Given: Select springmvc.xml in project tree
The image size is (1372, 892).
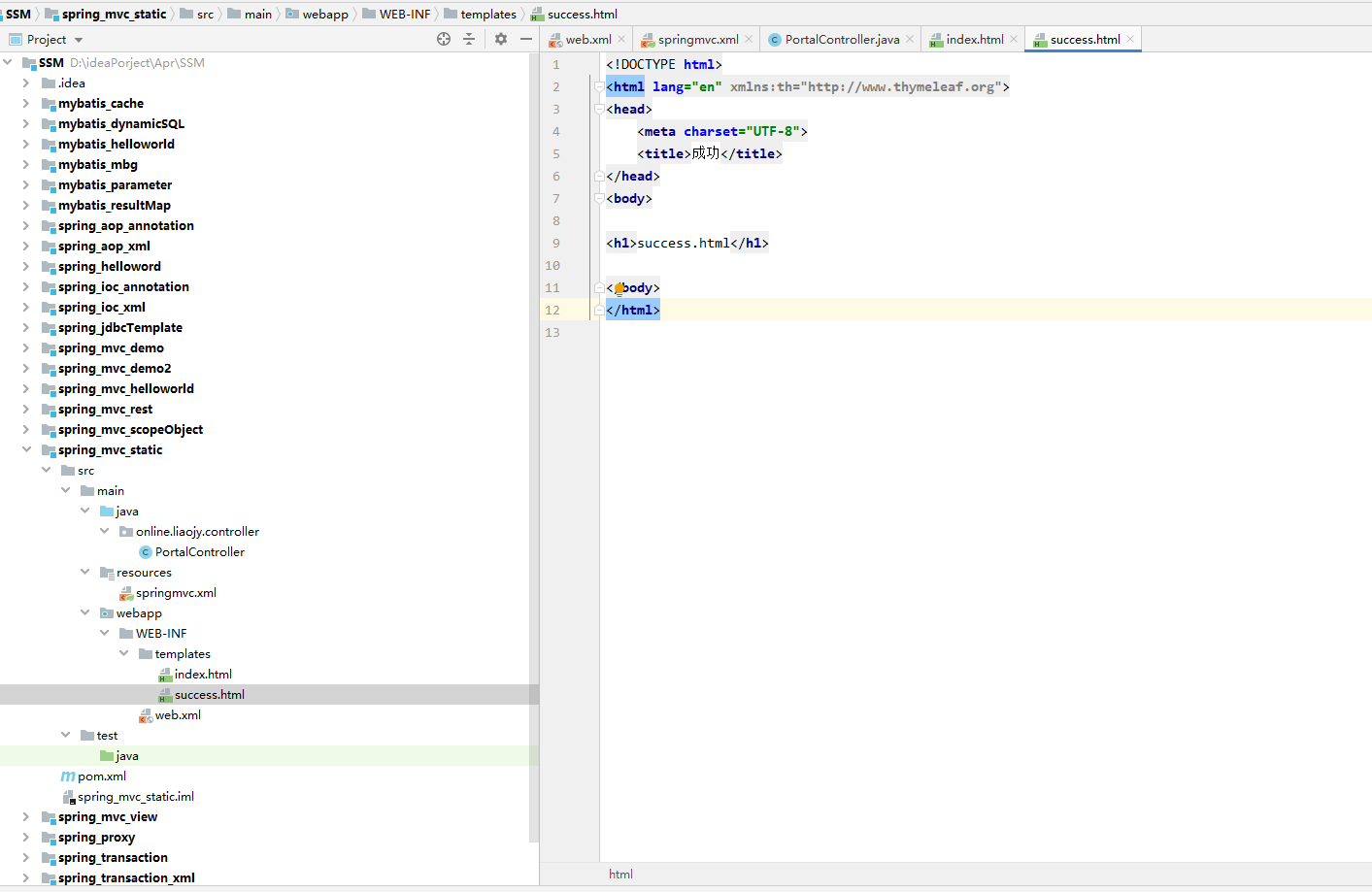Looking at the screenshot, I should tap(176, 592).
